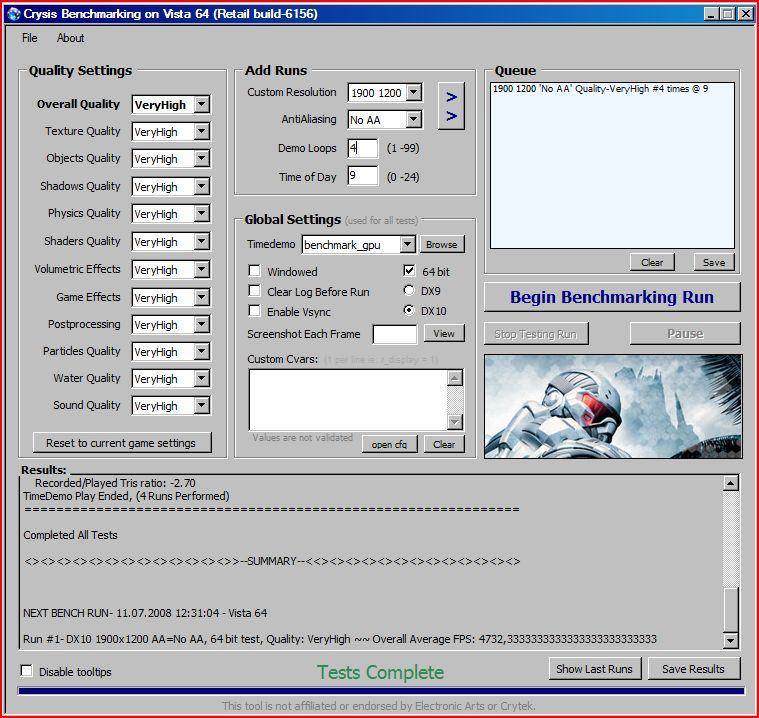Click Begin Benchmarking Run
Screen dimensions: 759x718
tap(612, 297)
